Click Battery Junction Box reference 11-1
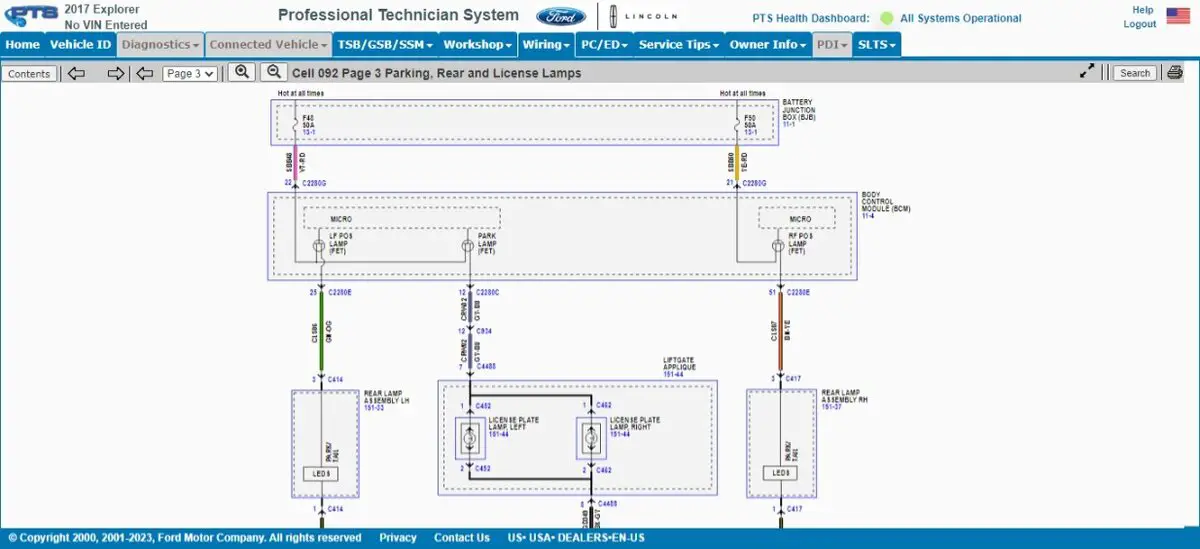The height and width of the screenshot is (549, 1200). click(x=788, y=123)
